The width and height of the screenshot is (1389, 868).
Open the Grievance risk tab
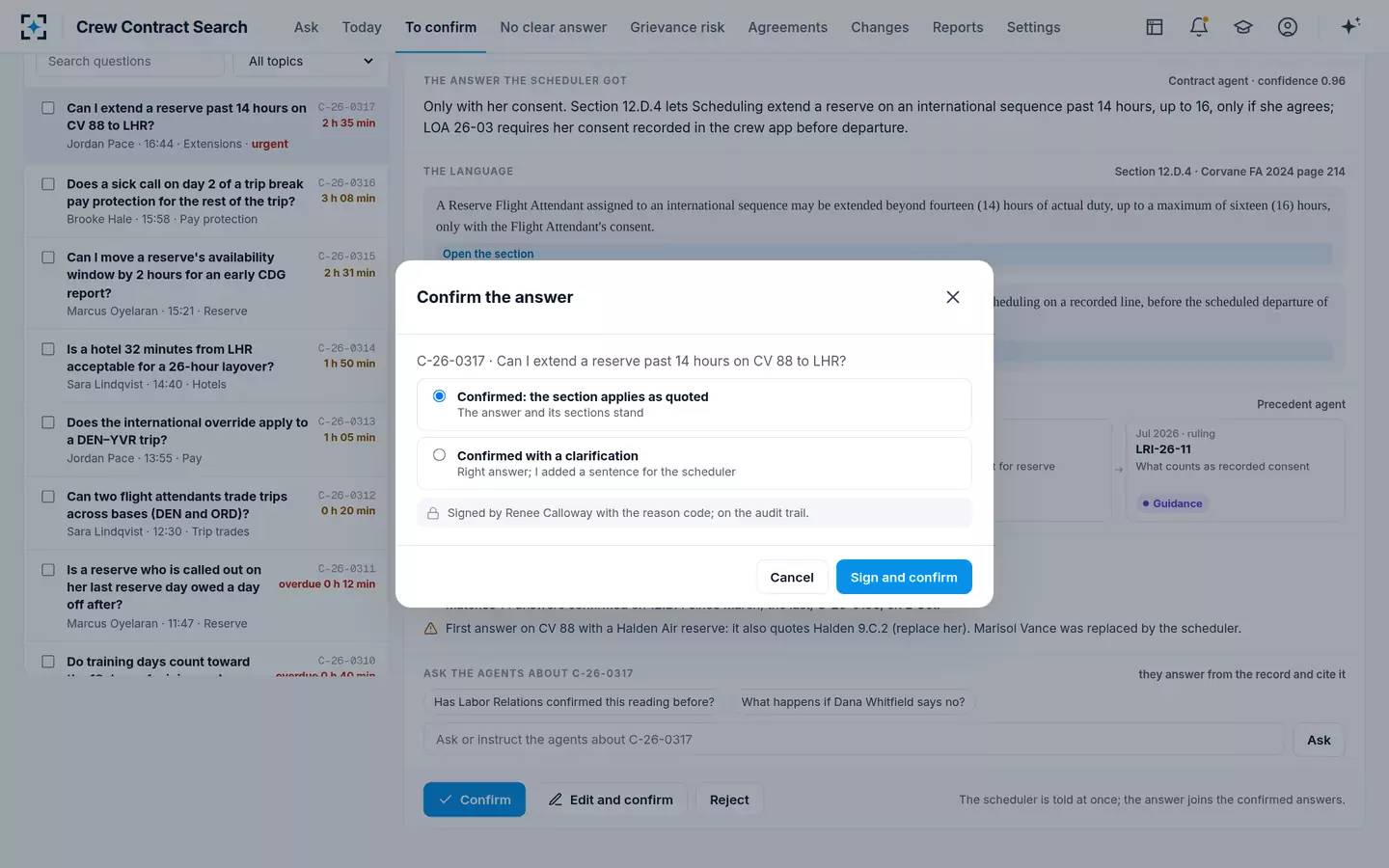point(677,27)
